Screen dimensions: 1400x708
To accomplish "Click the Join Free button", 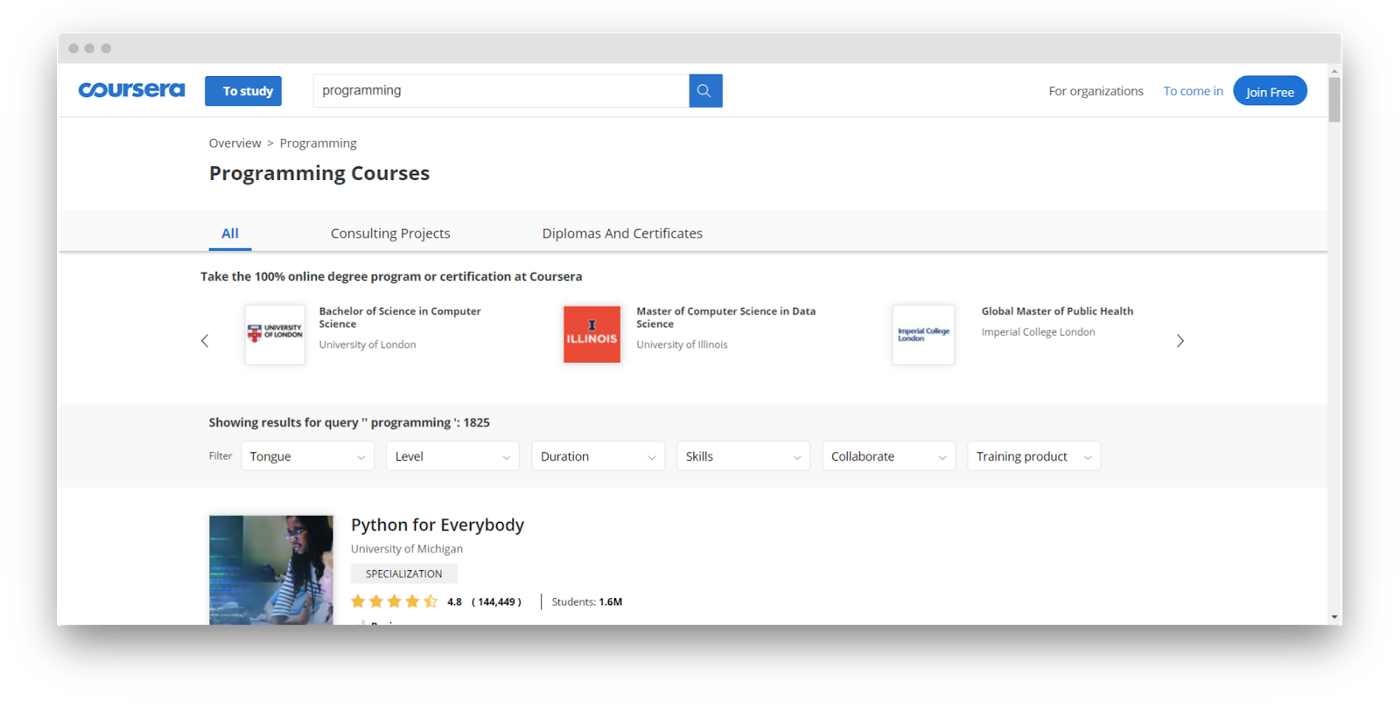I will pyautogui.click(x=1269, y=91).
